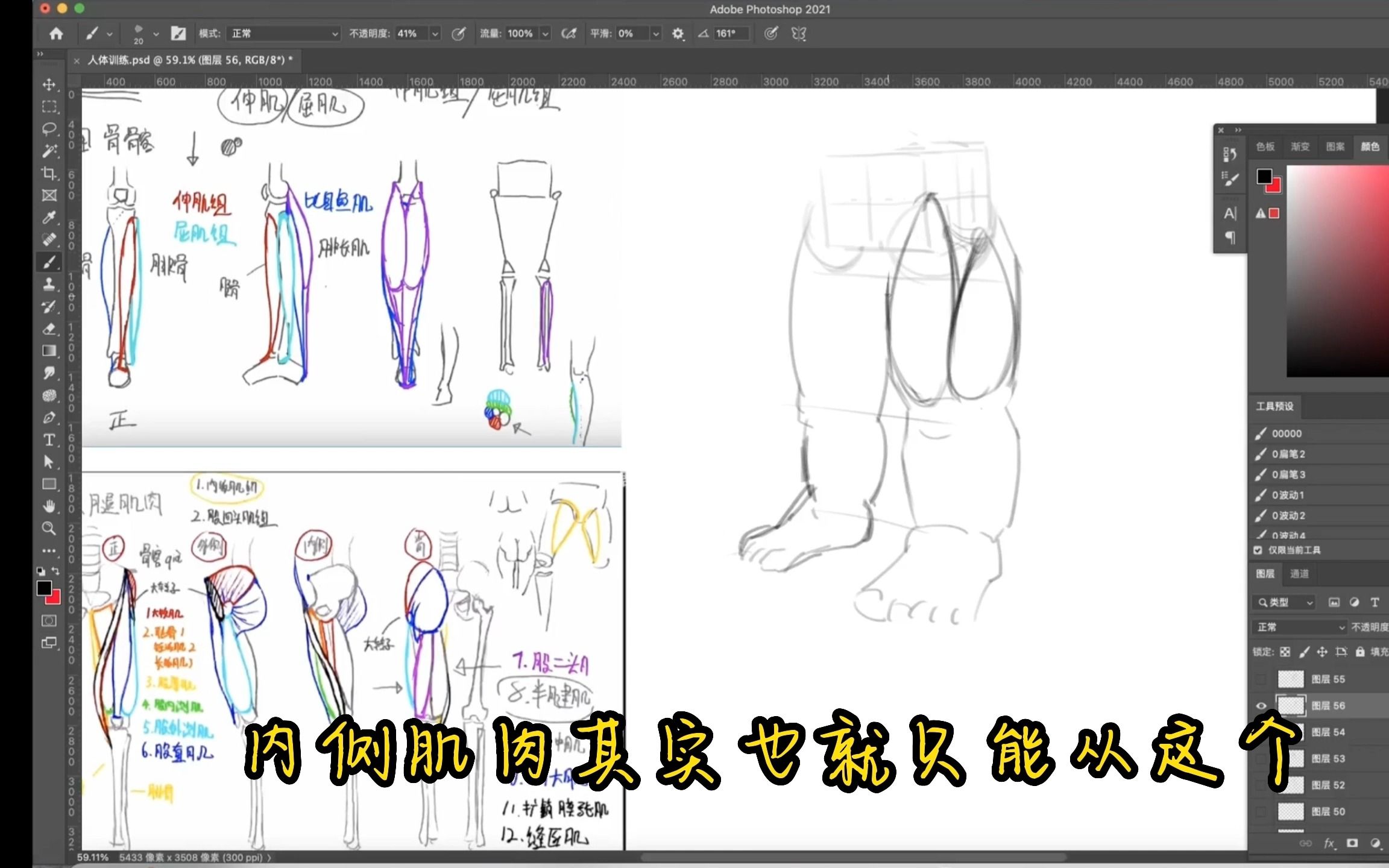Select the Pen tool
The height and width of the screenshot is (868, 1389).
point(49,417)
